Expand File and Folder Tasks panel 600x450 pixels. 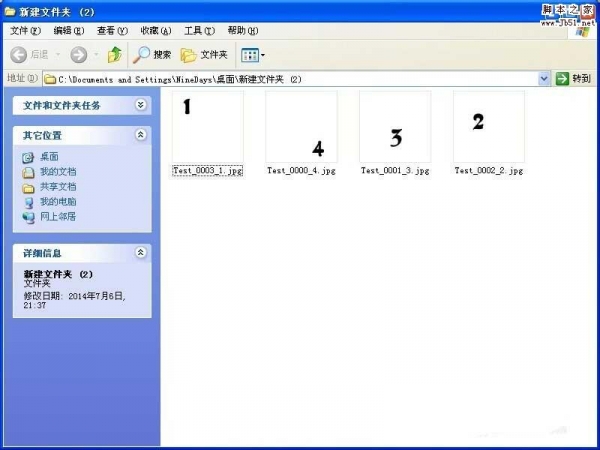tap(141, 104)
